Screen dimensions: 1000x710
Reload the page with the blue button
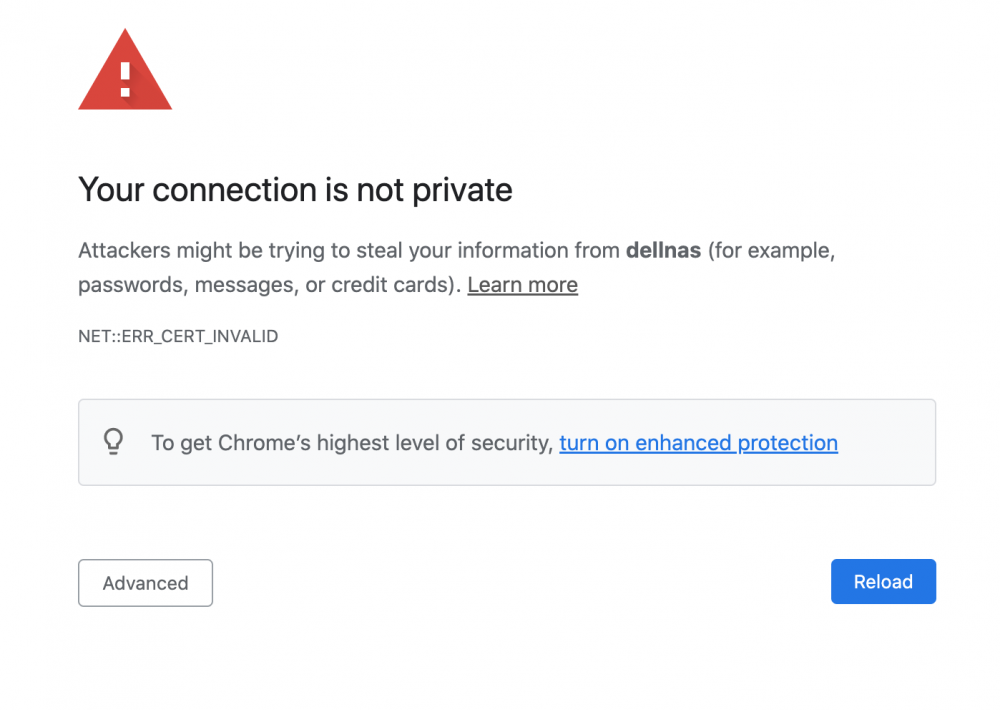point(883,582)
